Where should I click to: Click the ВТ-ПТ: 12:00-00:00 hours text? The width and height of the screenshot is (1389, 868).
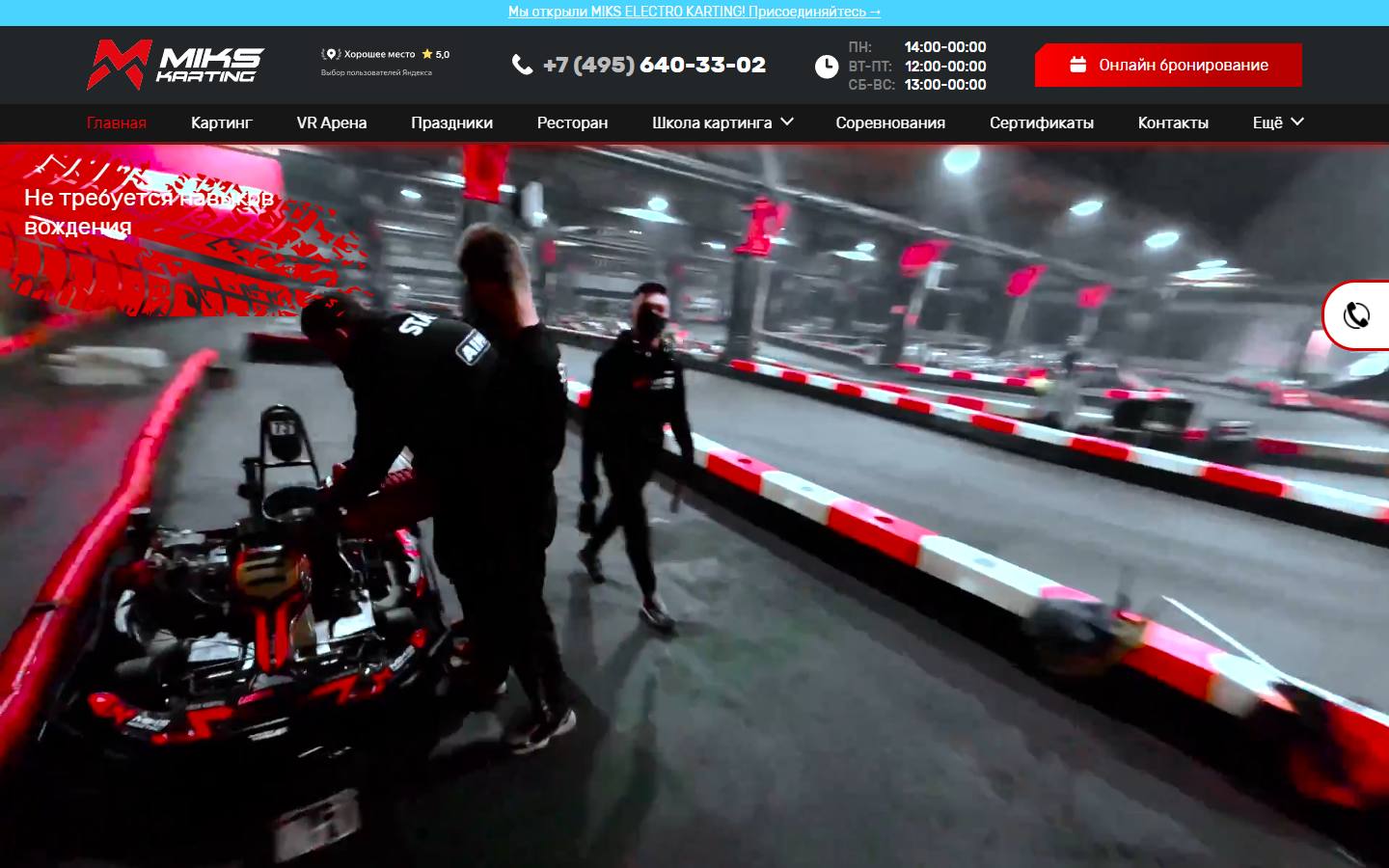[x=917, y=66]
